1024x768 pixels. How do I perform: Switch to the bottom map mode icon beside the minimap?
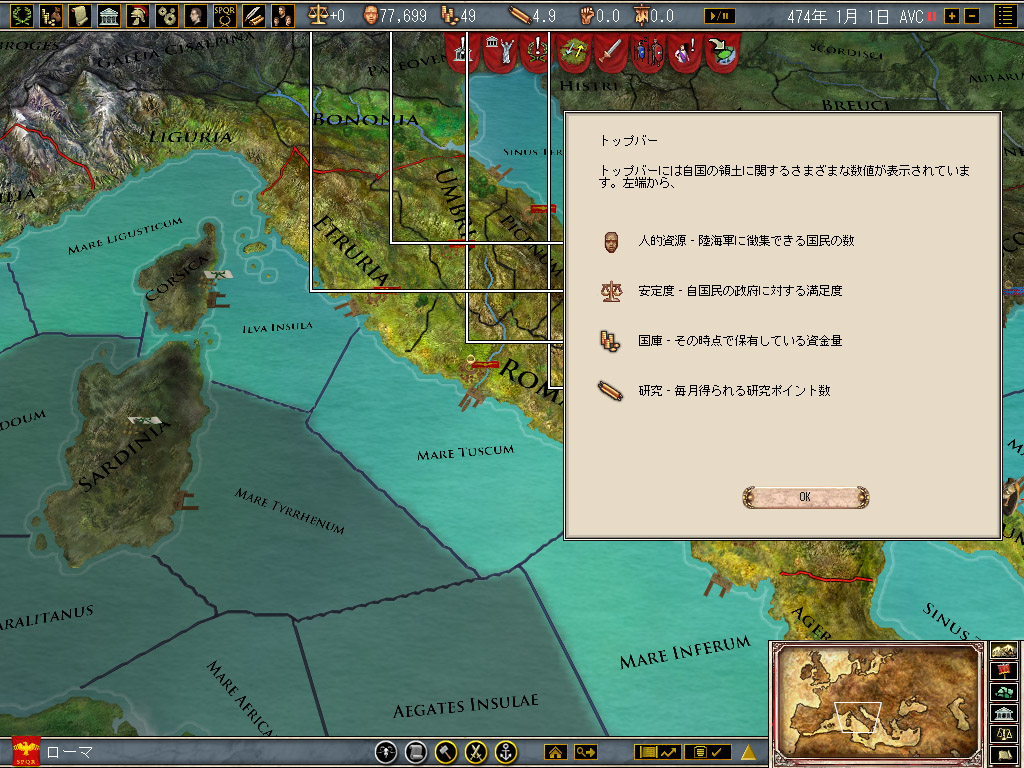coord(1004,754)
